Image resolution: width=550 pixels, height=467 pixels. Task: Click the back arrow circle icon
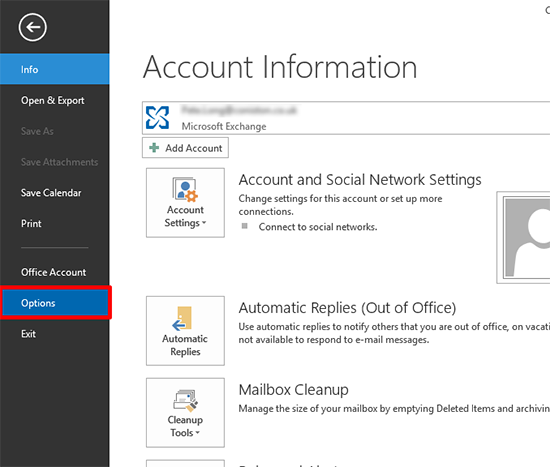click(x=32, y=27)
